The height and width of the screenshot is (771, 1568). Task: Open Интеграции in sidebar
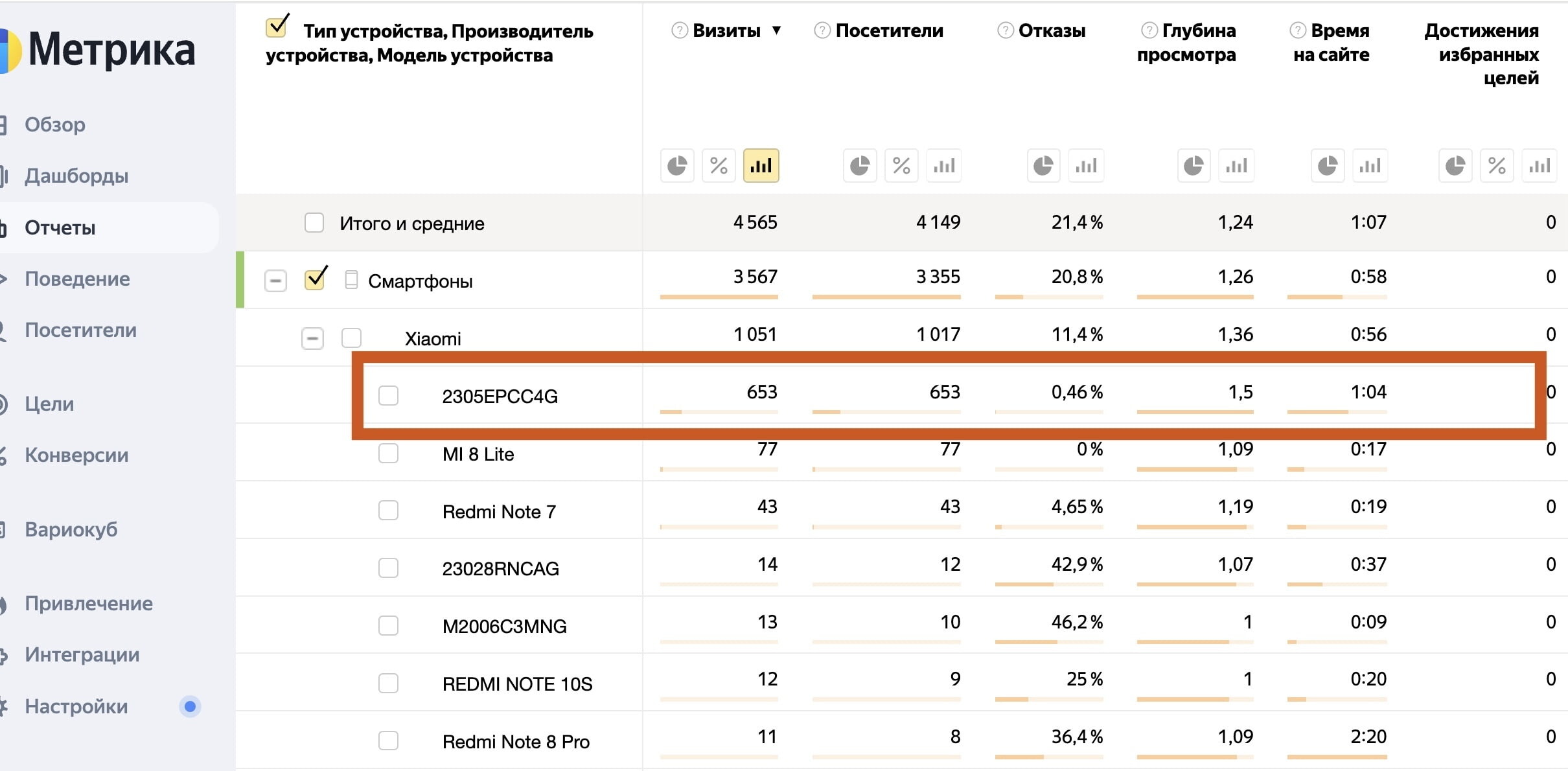click(82, 654)
